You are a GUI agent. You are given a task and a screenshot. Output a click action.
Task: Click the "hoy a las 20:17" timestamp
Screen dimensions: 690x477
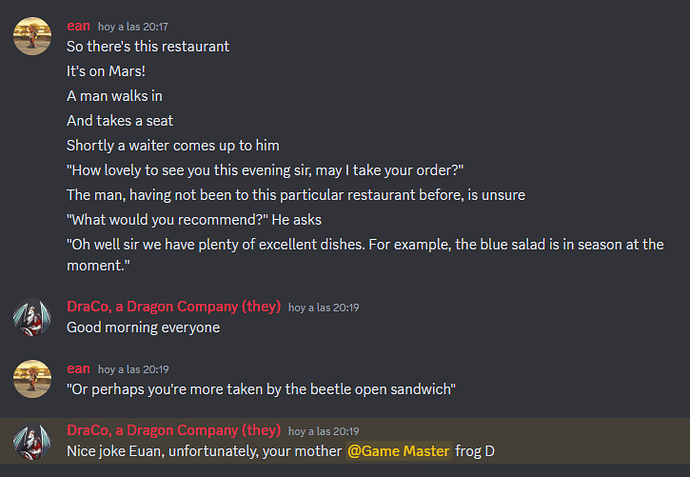click(x=133, y=27)
